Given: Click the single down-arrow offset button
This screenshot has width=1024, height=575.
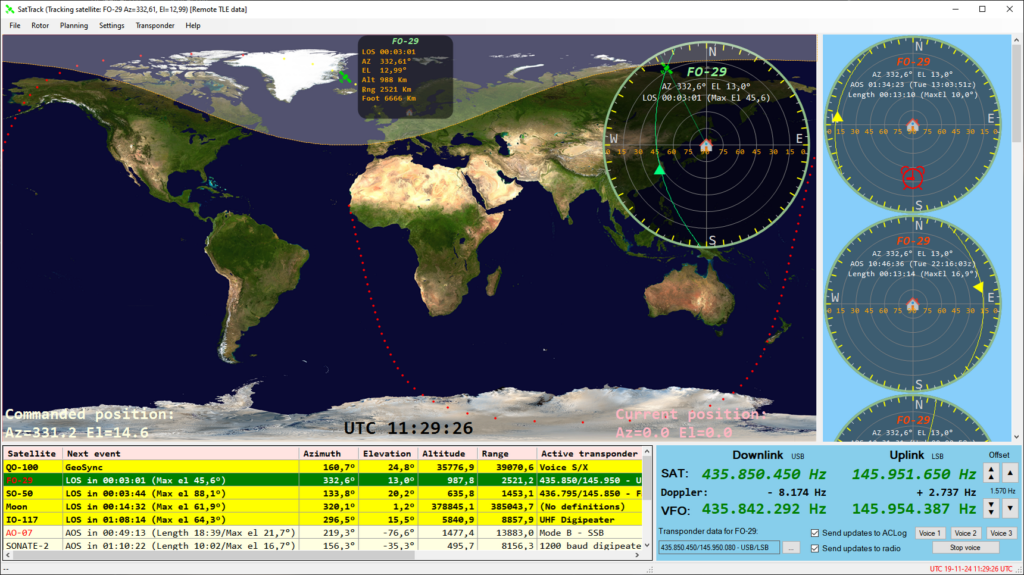Looking at the screenshot, I should [1010, 508].
